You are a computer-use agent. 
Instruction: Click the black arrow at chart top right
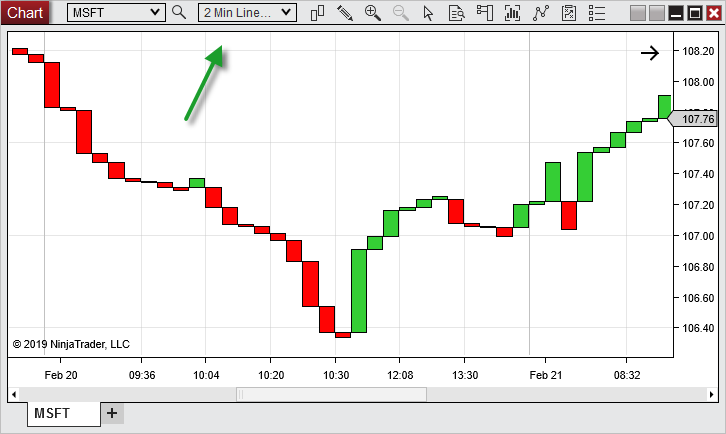650,54
